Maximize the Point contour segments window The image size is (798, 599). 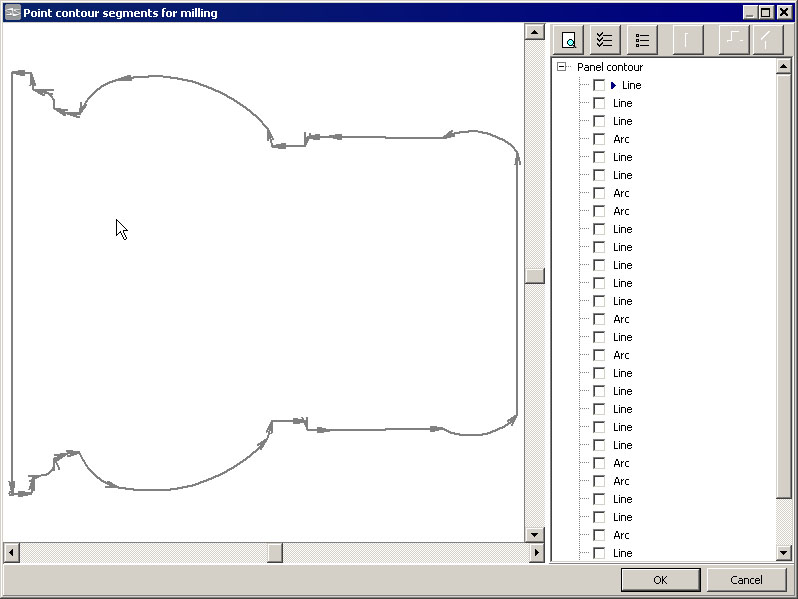click(765, 12)
